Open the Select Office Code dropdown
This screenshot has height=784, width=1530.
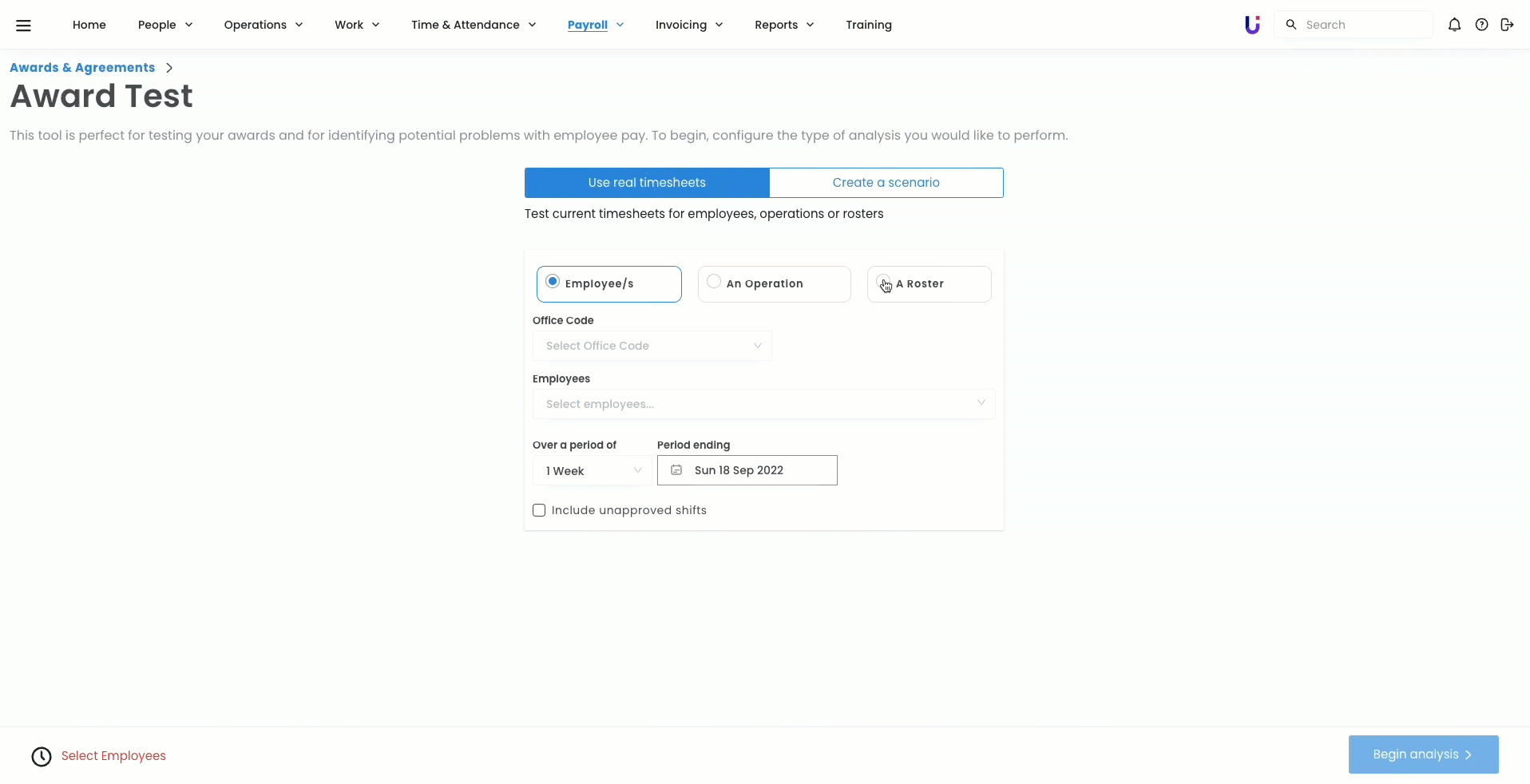pos(652,346)
